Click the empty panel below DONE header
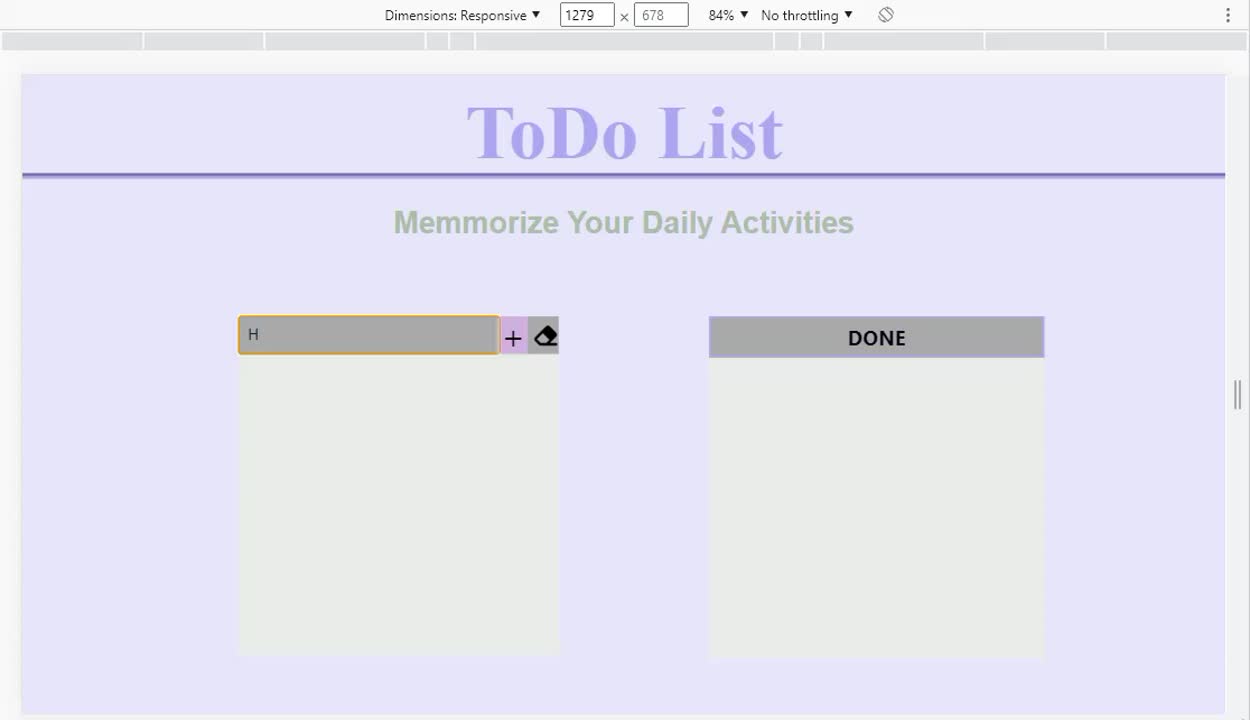Viewport: 1250px width, 720px height. pos(876,508)
